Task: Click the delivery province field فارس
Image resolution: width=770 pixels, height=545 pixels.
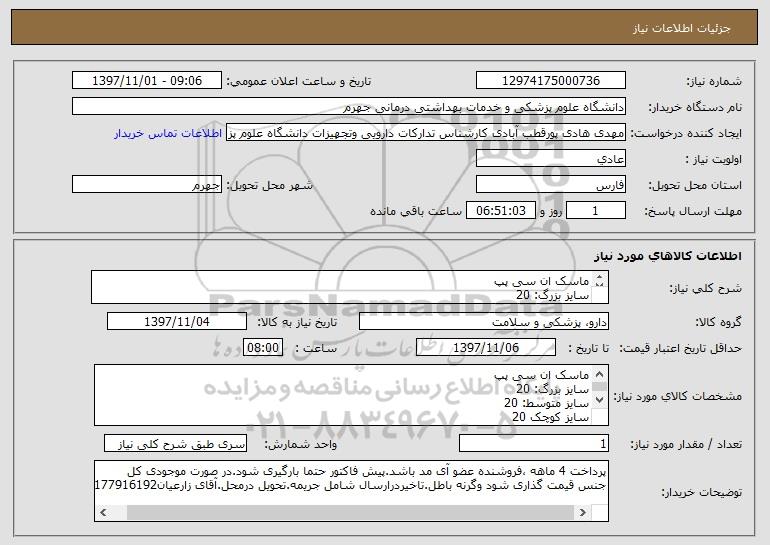Action: click(550, 185)
